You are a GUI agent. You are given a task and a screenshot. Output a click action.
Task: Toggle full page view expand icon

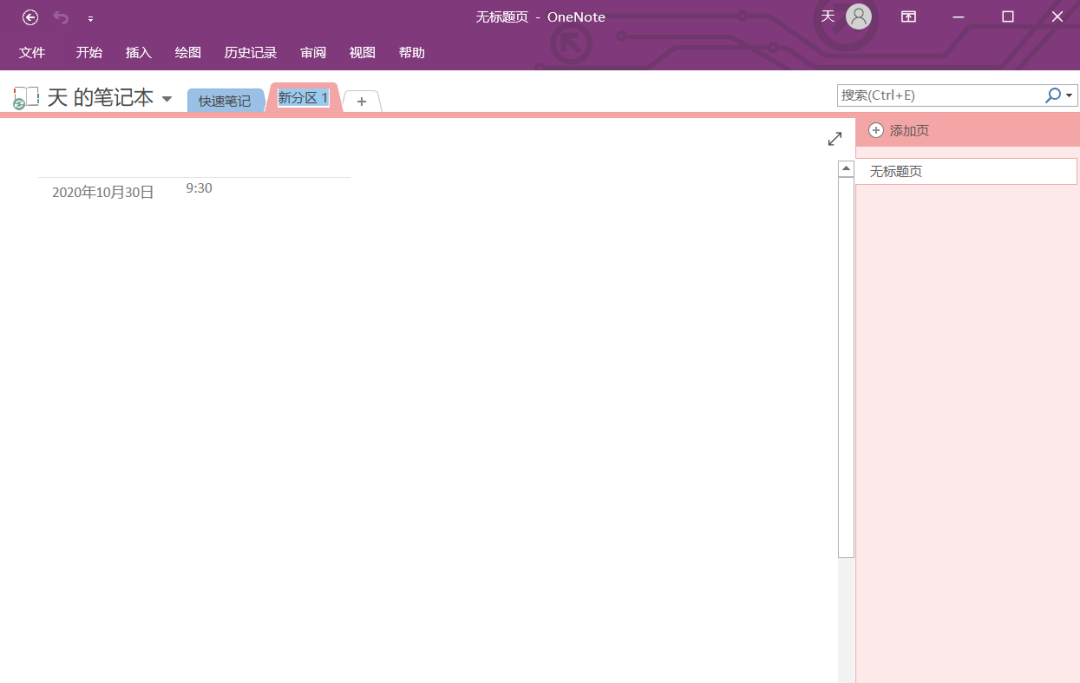(835, 139)
